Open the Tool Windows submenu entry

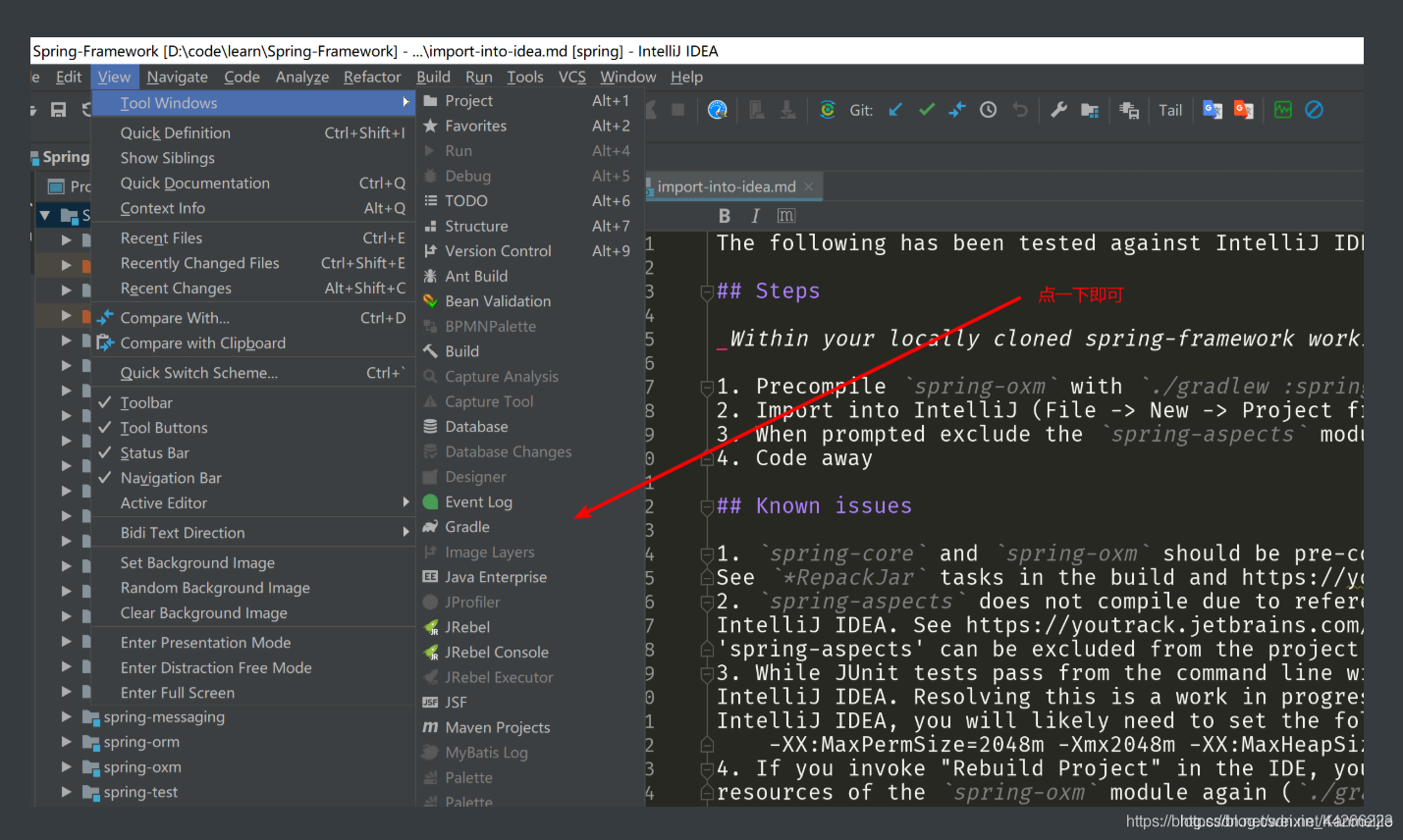click(x=254, y=103)
